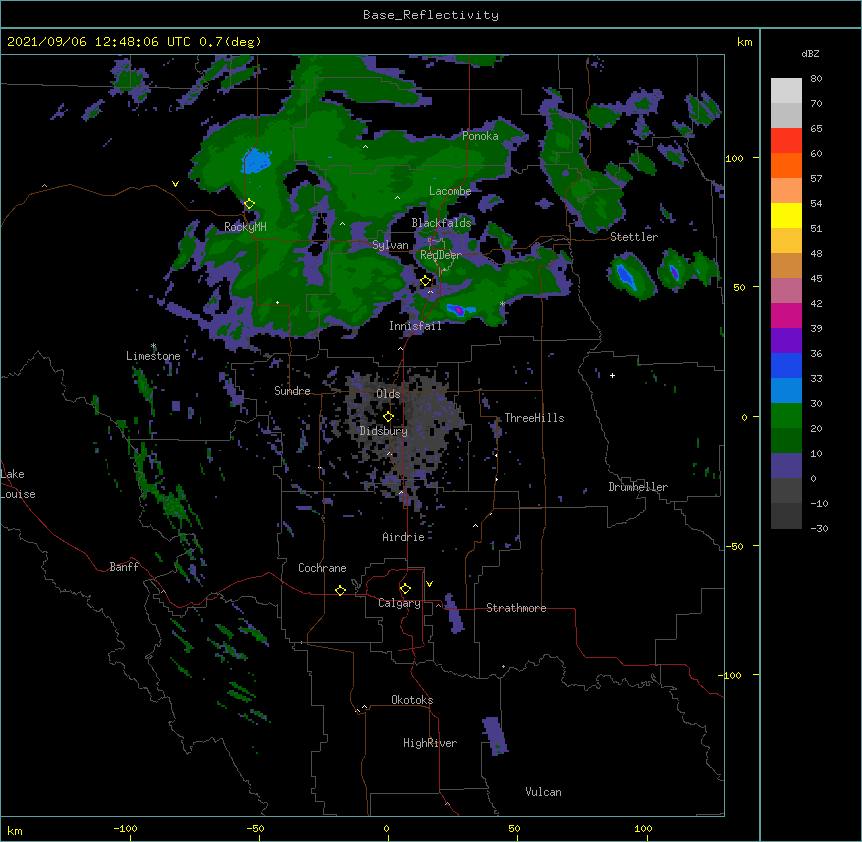Click the yellow marker above Calgary label

pos(405,589)
